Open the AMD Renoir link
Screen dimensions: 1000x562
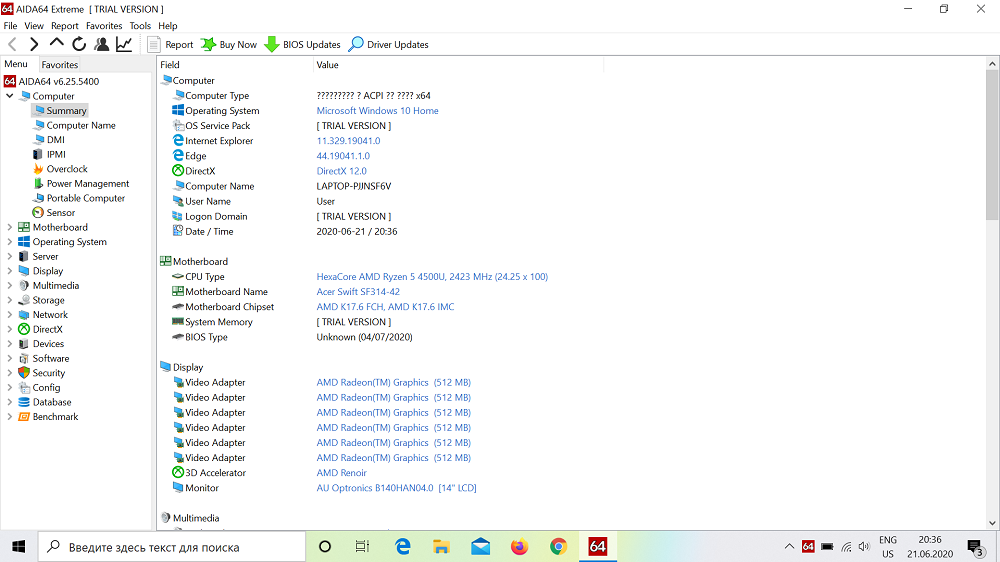tap(342, 473)
